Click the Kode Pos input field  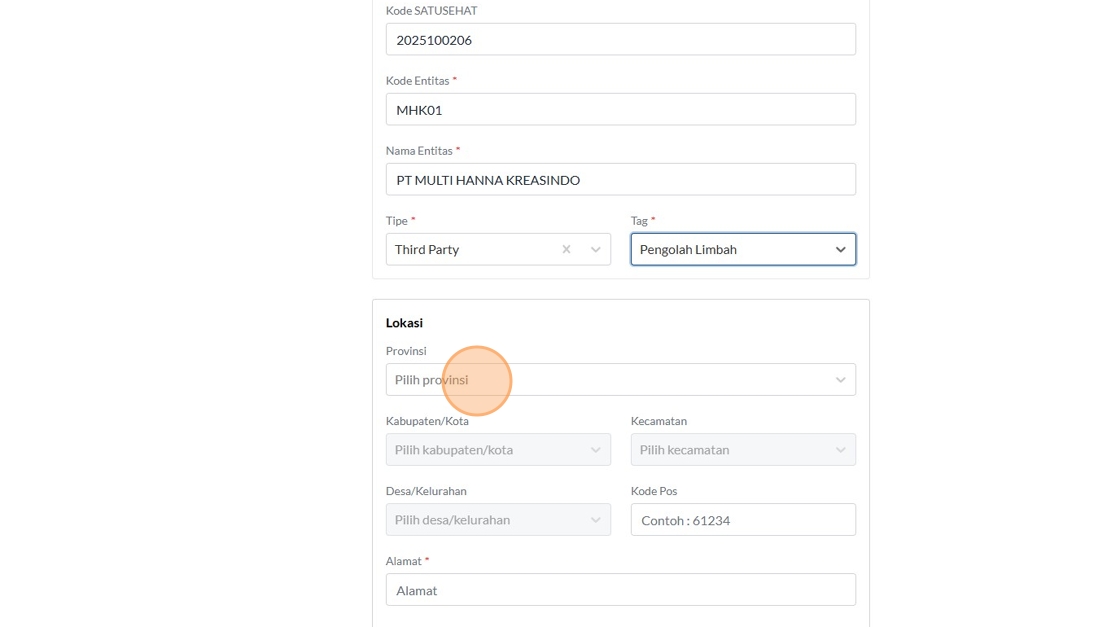[743, 520]
